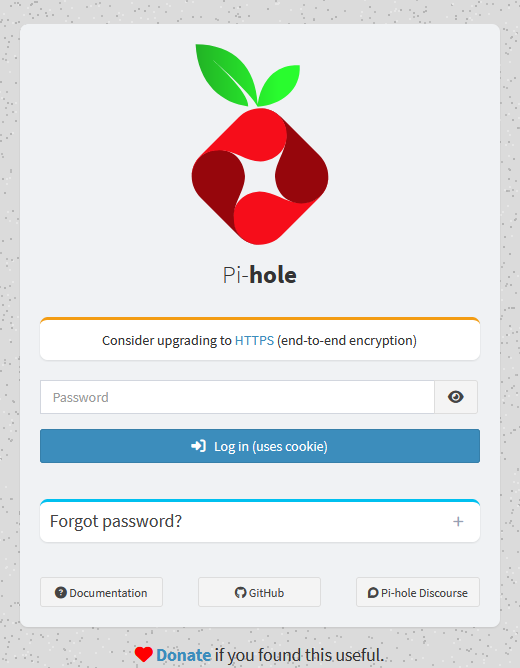
Task: Open the GitHub button
Action: point(259,592)
